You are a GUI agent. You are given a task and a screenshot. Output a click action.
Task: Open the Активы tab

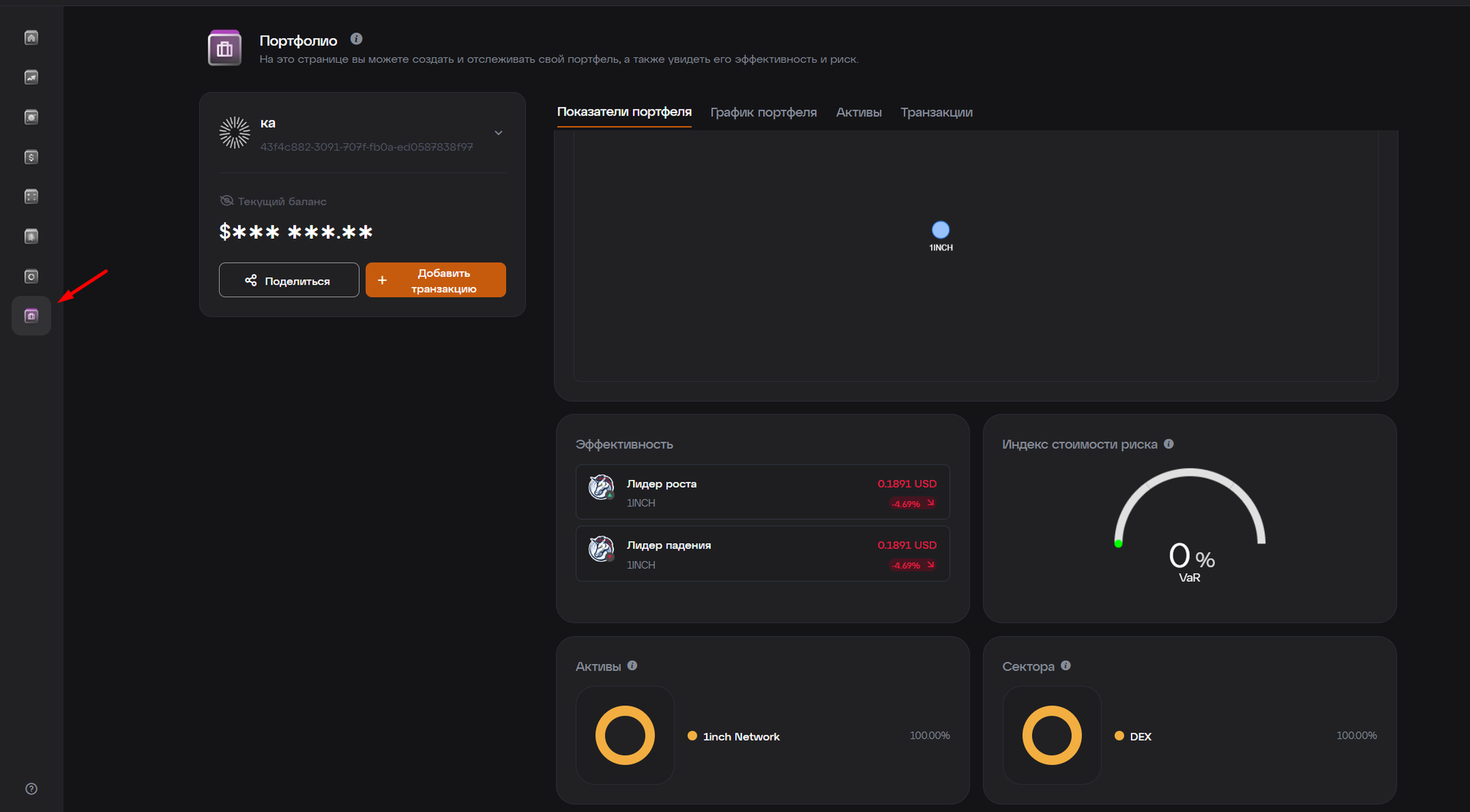pyautogui.click(x=859, y=113)
